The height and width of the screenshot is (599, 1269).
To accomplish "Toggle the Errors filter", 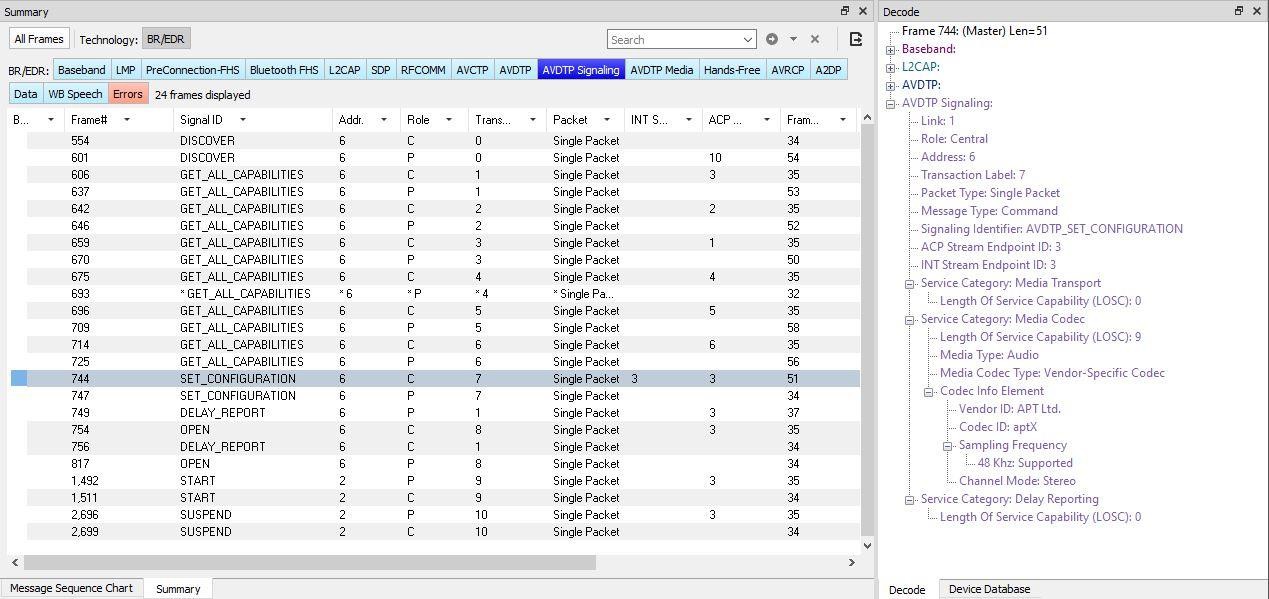I will pyautogui.click(x=128, y=94).
